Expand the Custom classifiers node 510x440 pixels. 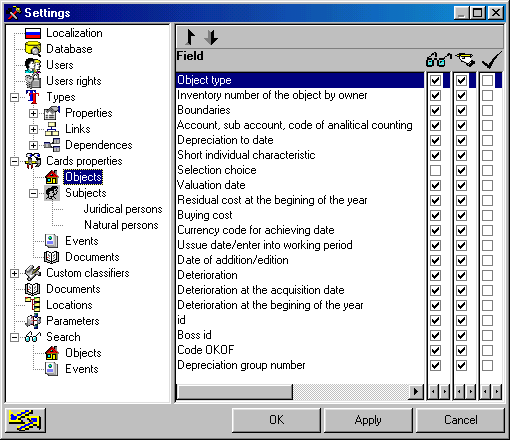[14, 273]
